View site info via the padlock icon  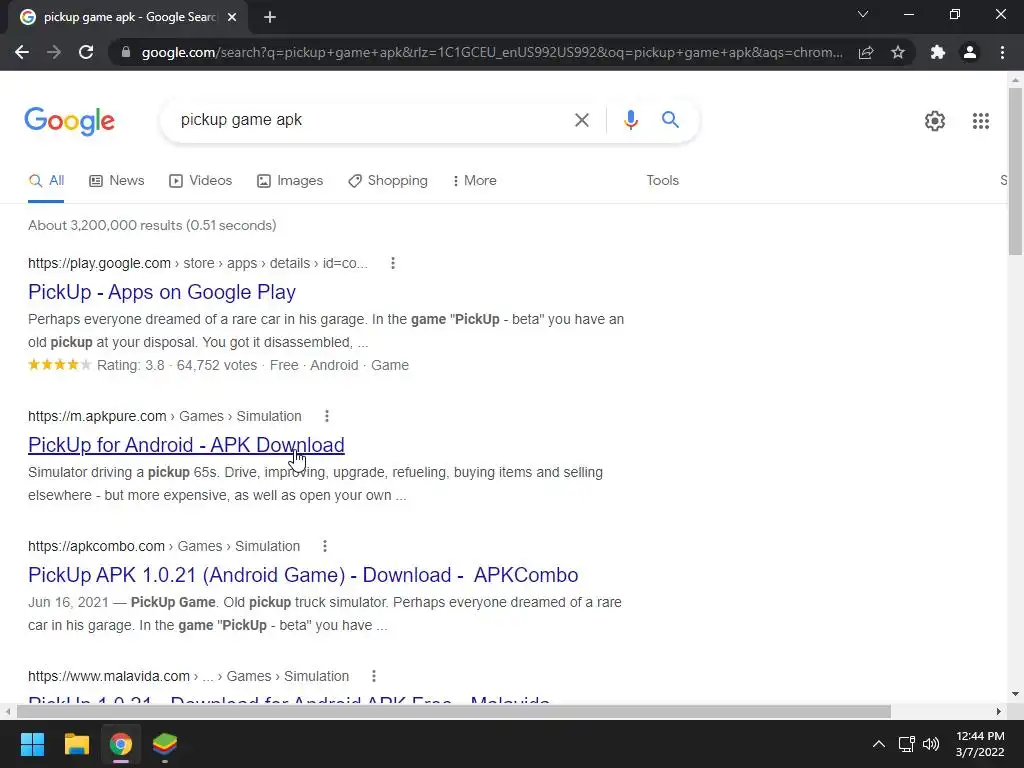pos(126,52)
